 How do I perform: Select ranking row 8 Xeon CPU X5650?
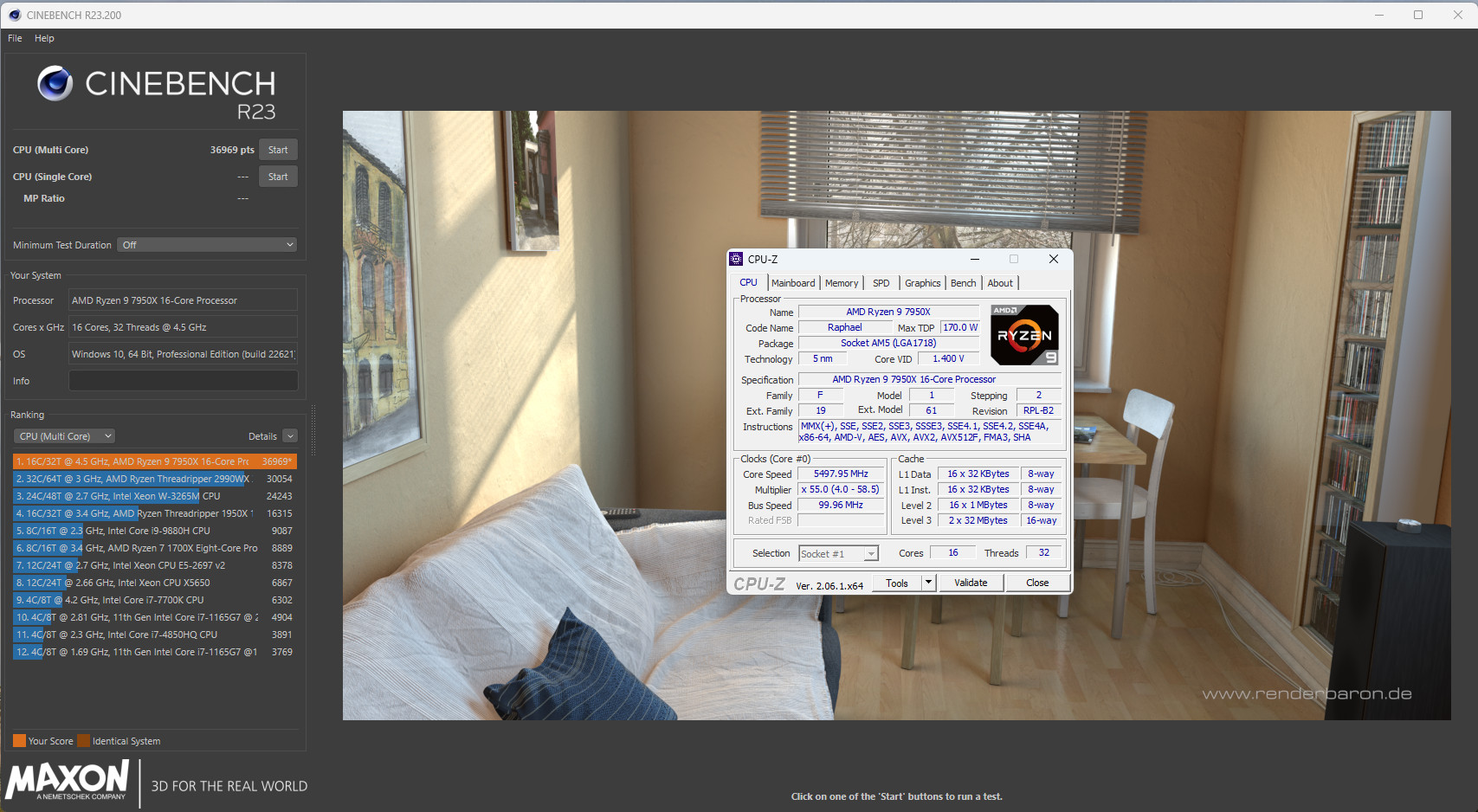(154, 583)
